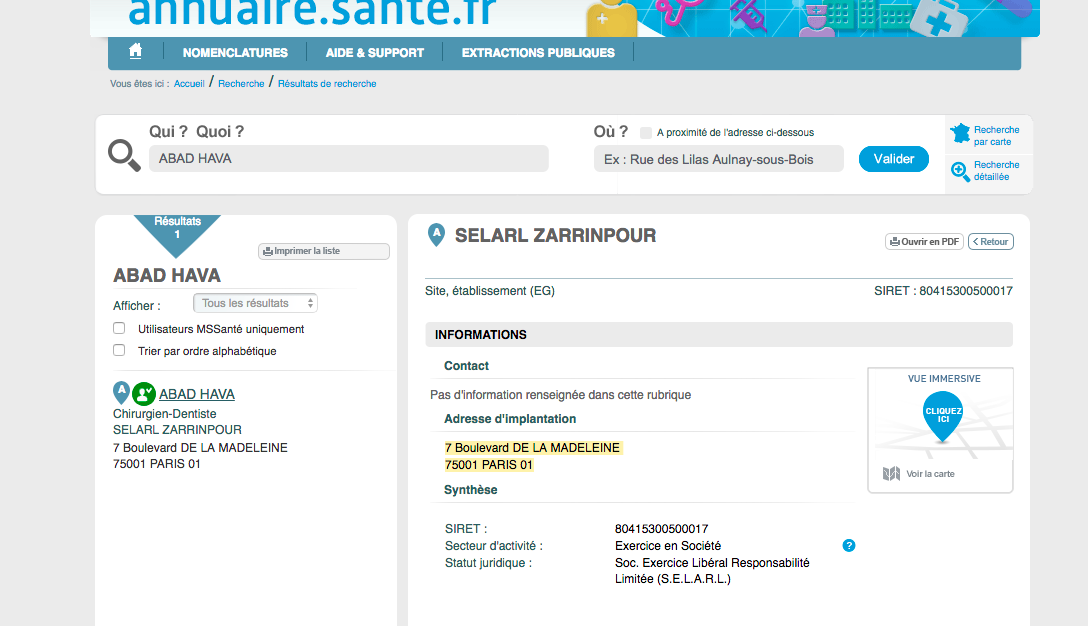Go to the home page icon
1088x626 pixels.
135,51
